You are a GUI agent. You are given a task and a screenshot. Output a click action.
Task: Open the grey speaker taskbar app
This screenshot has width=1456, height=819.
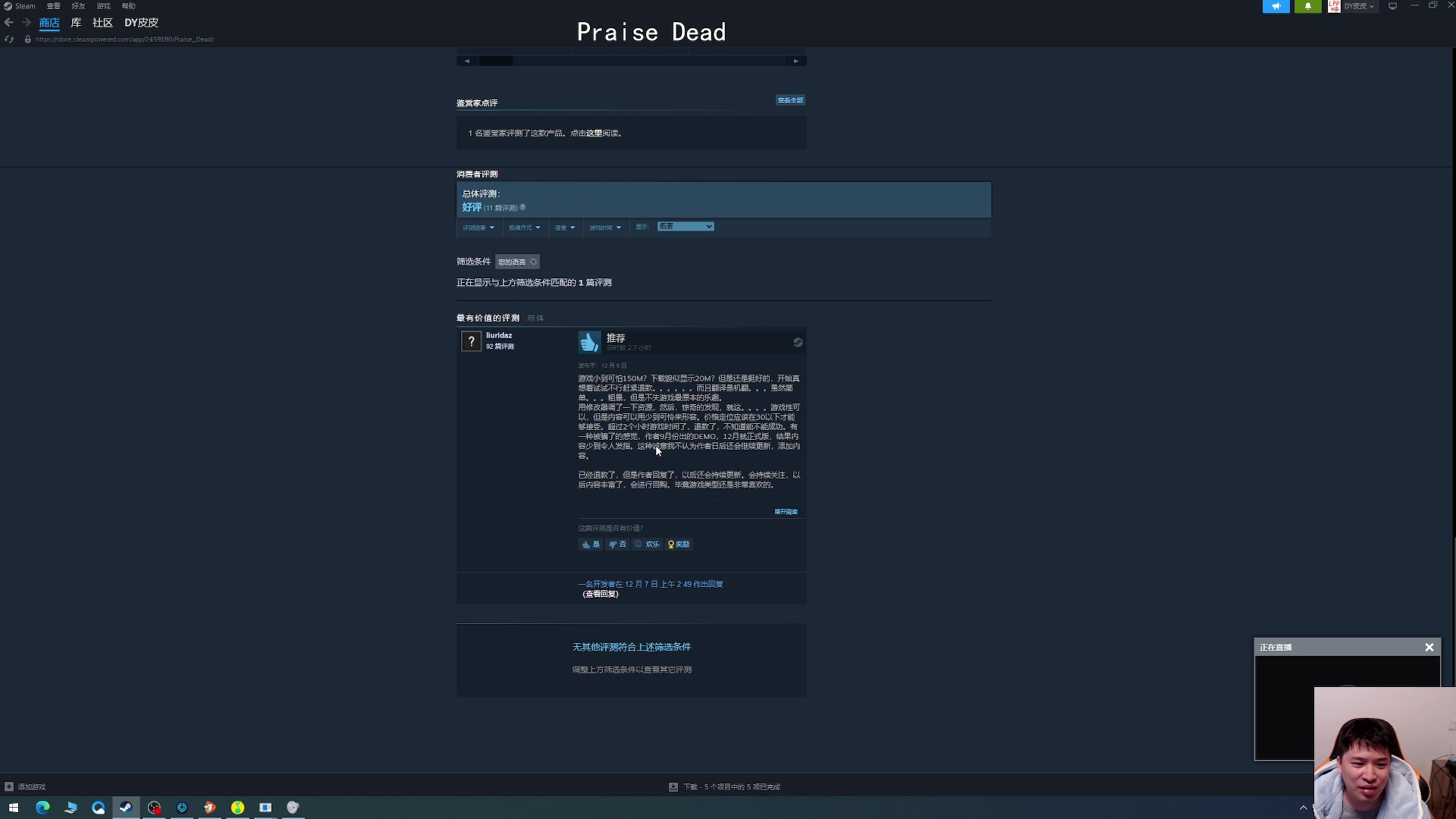coord(293,808)
